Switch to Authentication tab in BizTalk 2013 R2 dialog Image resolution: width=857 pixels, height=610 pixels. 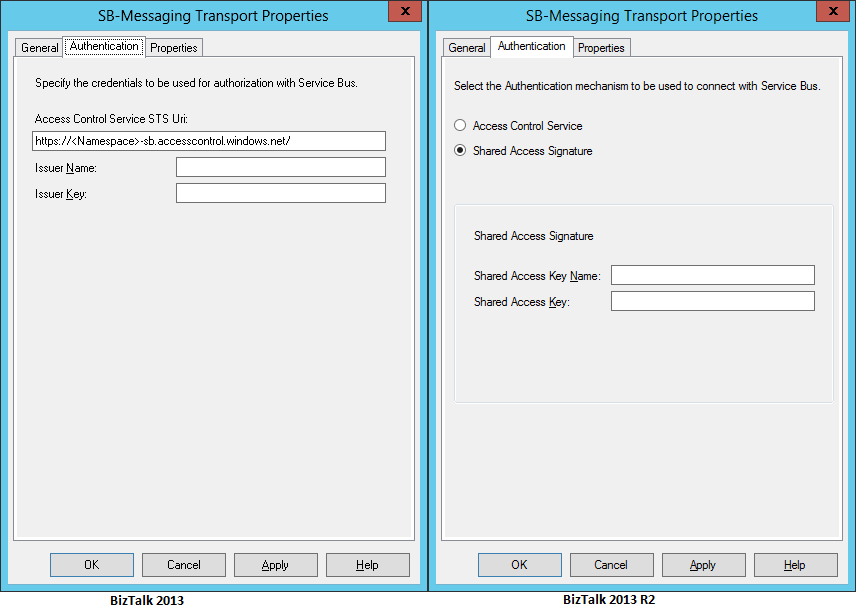pyautogui.click(x=532, y=46)
